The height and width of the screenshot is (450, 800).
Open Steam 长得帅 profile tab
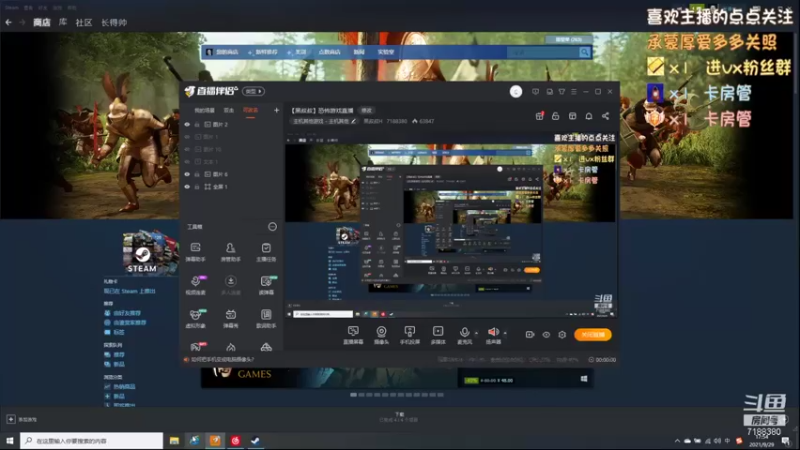(x=114, y=22)
